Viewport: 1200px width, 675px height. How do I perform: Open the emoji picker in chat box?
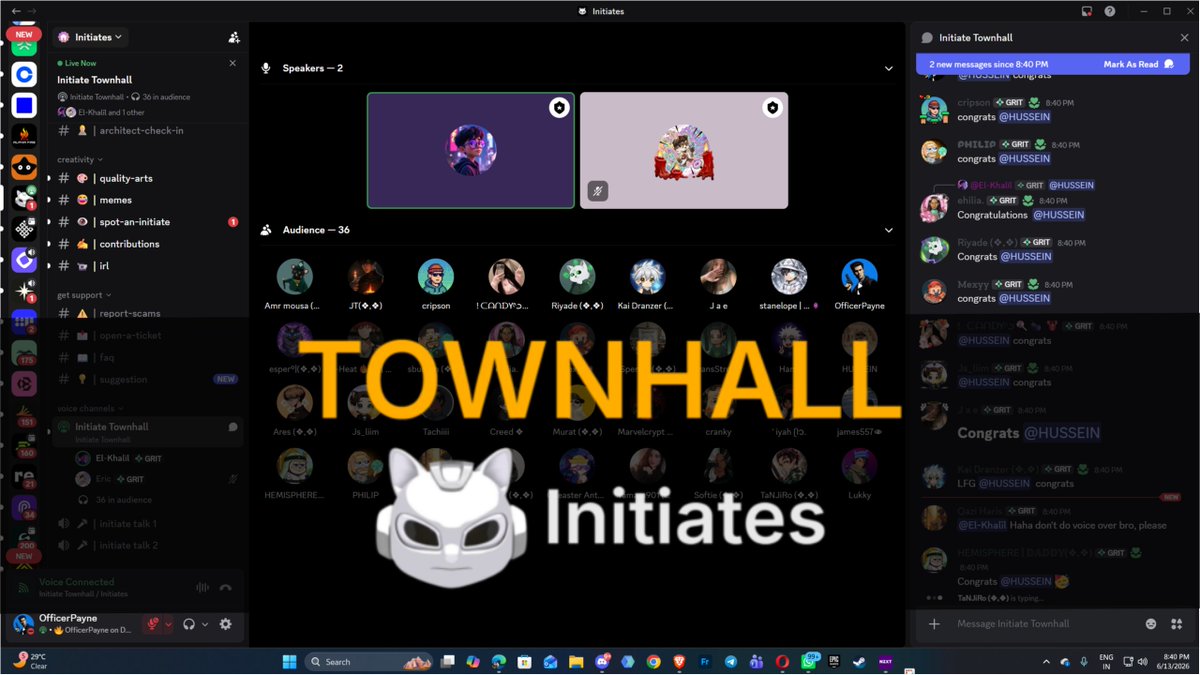pos(1151,624)
